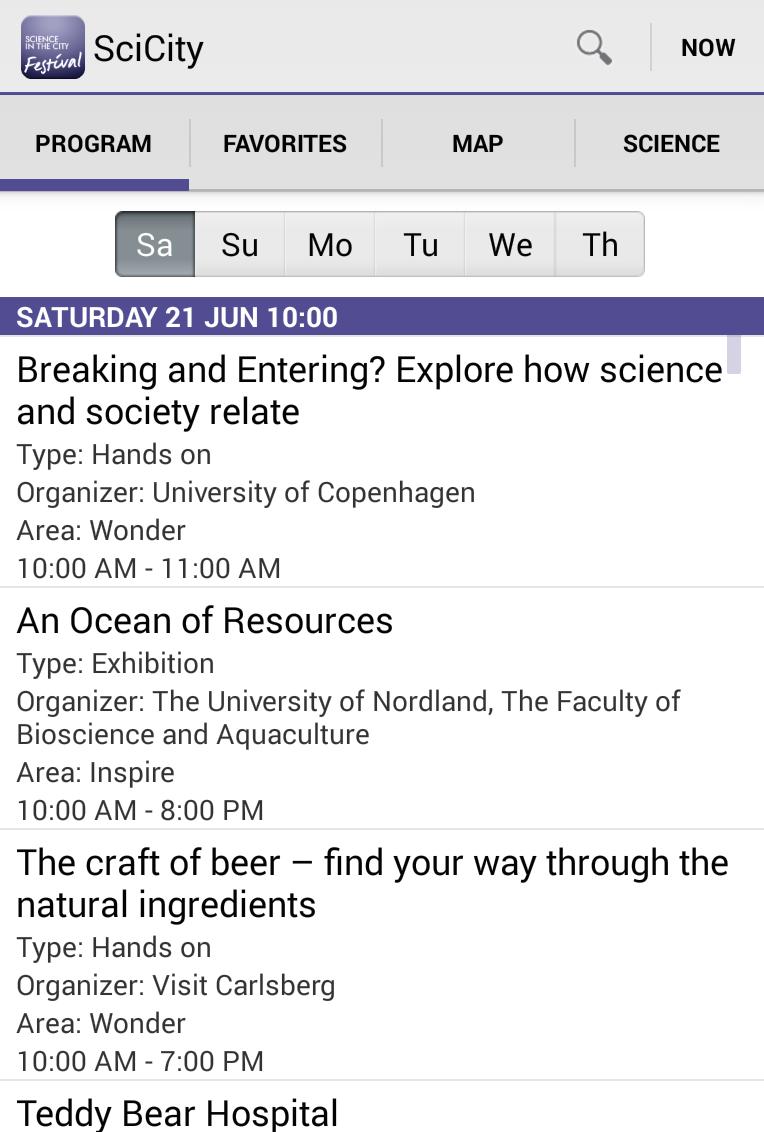Open the Science tab
This screenshot has height=1132, width=764.
click(x=671, y=144)
